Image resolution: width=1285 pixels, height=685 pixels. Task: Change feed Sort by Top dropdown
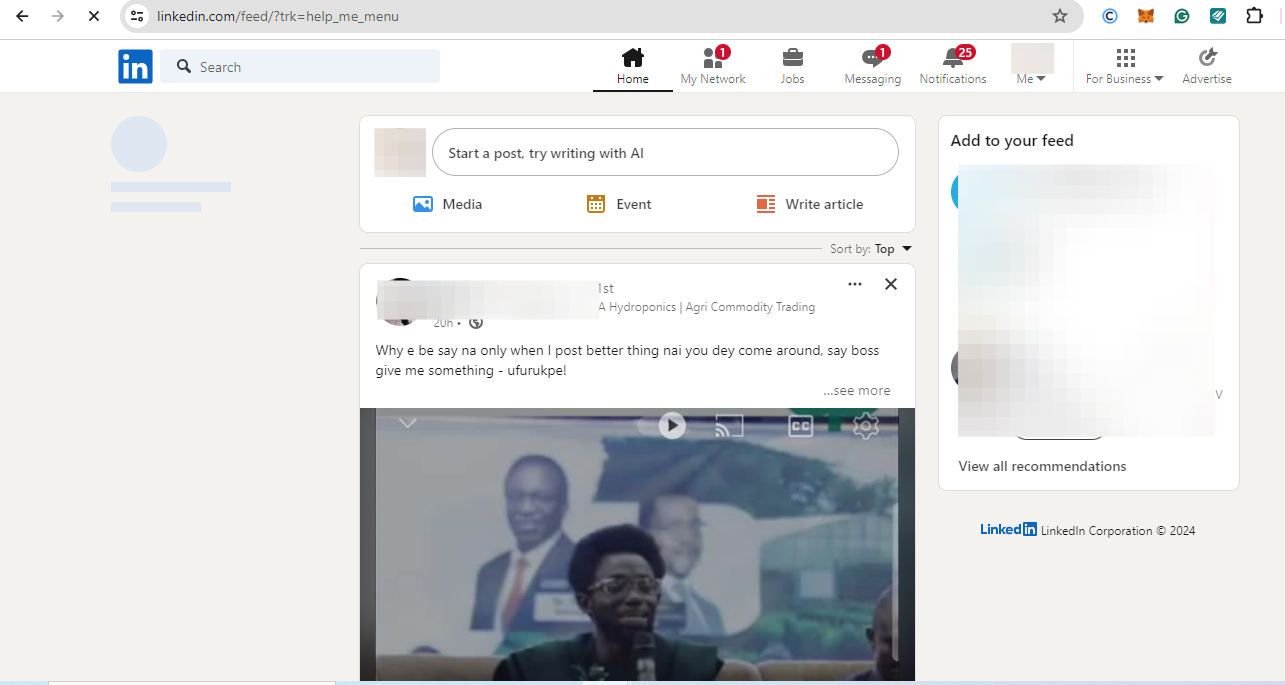point(871,249)
